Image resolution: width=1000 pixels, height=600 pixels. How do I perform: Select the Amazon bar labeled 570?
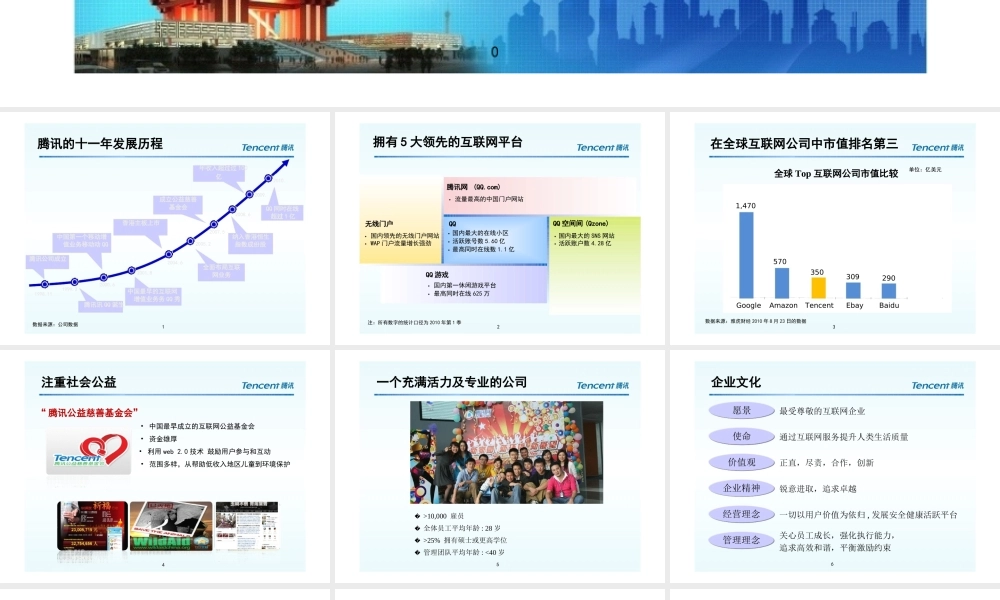point(782,283)
